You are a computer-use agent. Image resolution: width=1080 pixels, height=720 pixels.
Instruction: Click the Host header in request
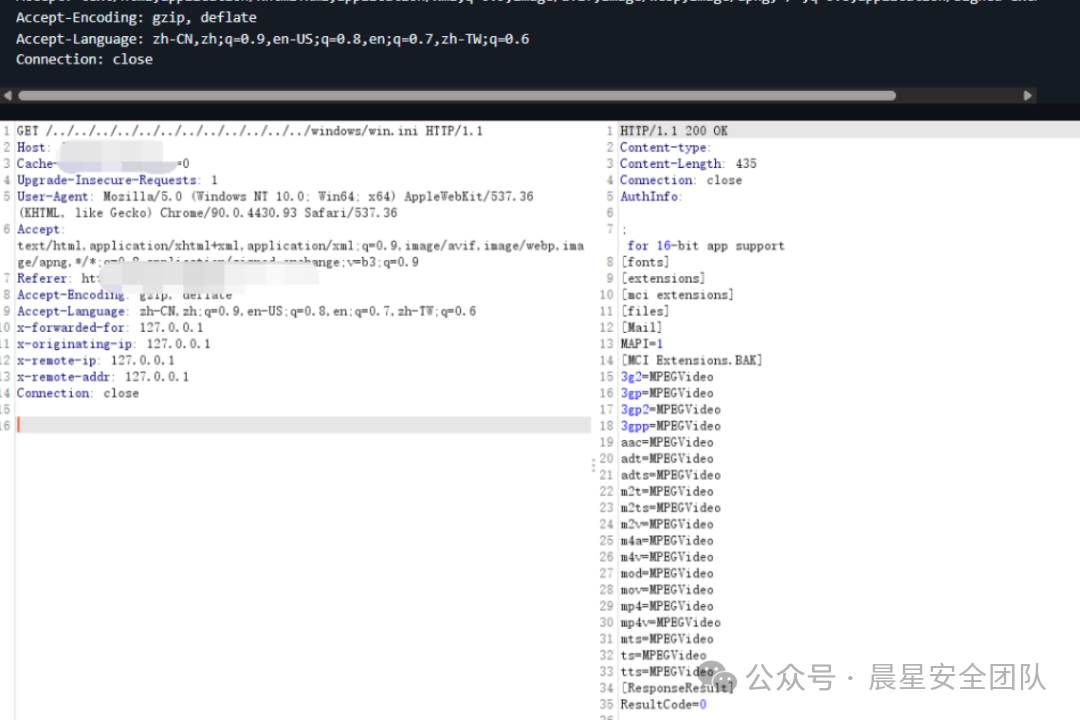coord(32,148)
